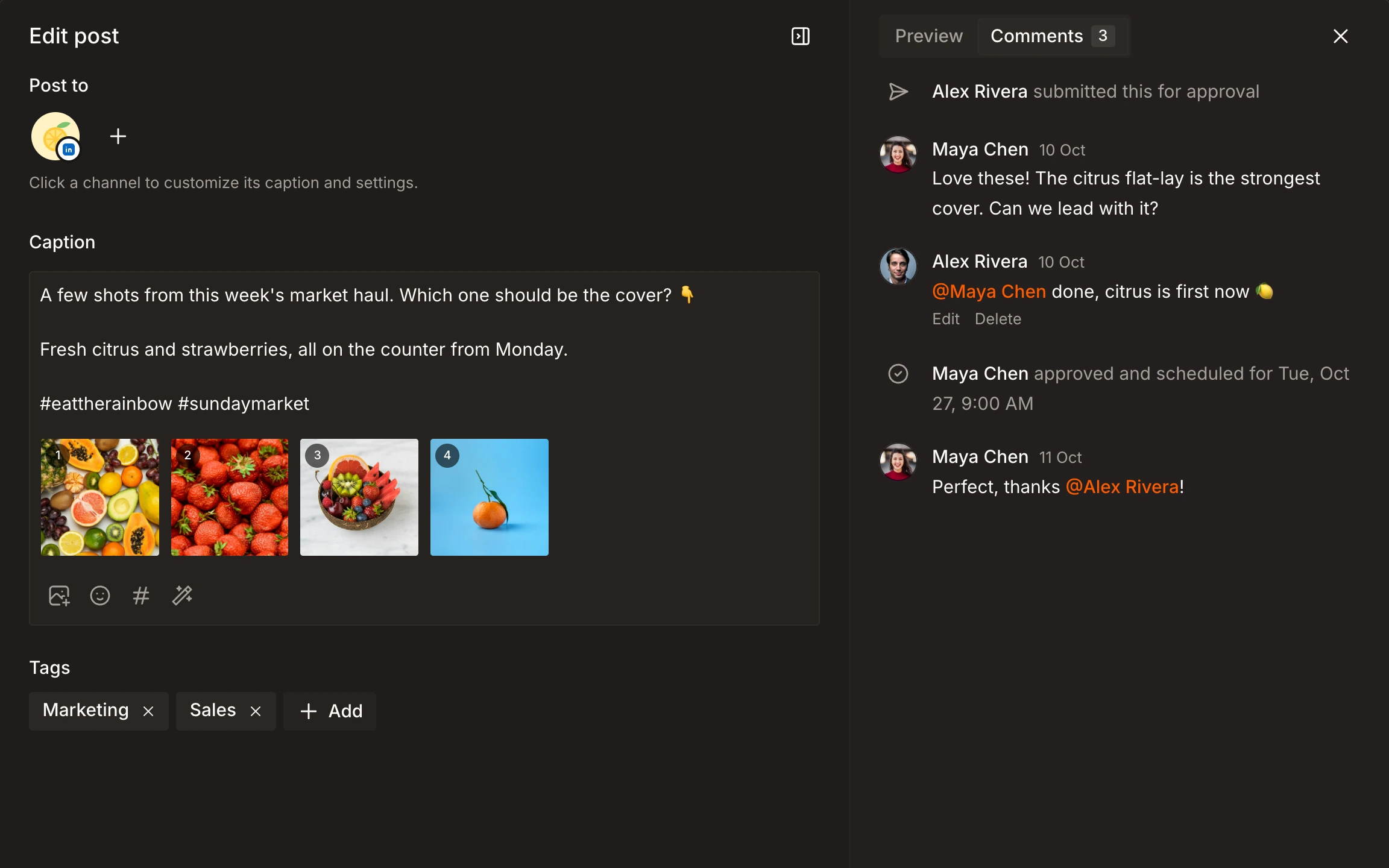
Task: Add another channel with the plus icon
Action: (118, 136)
